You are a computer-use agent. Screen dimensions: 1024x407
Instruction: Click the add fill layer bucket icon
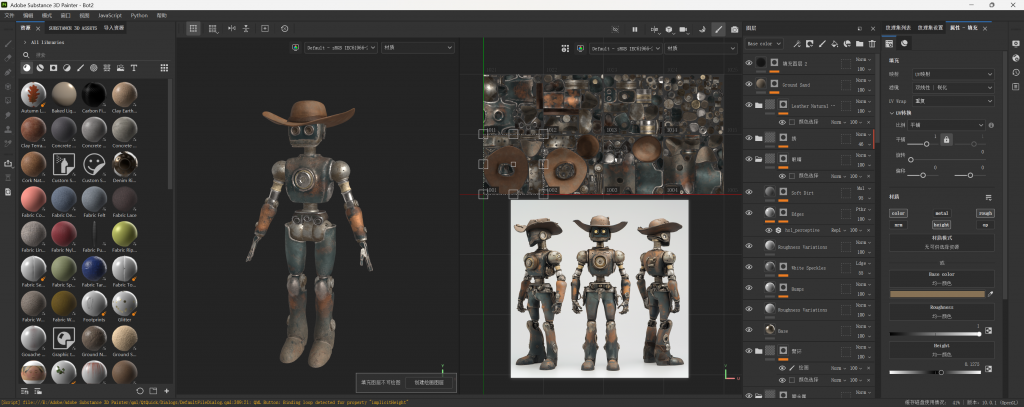click(834, 44)
